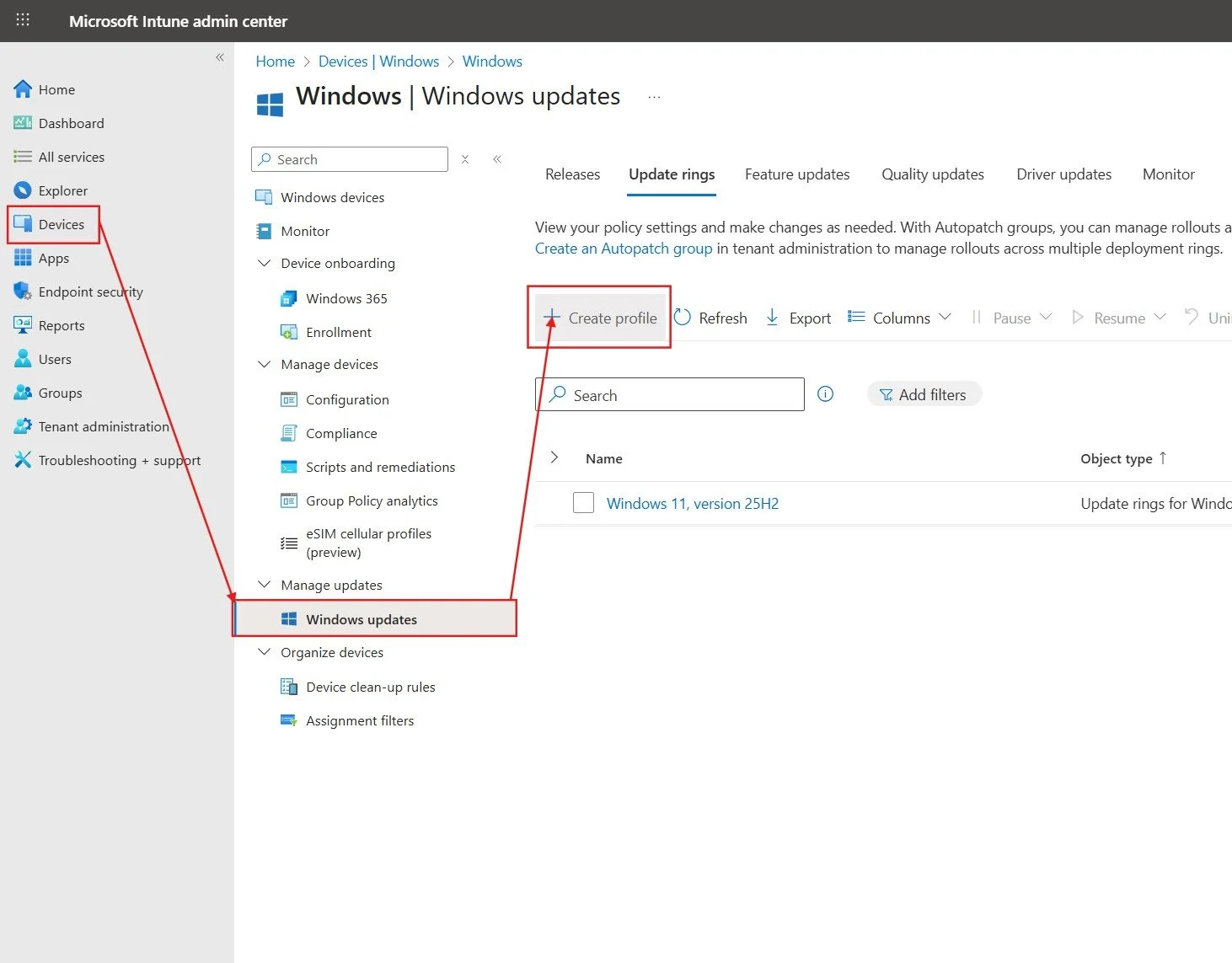Go to Home breadcrumb link
Screen dimensions: 1232x963
click(276, 62)
